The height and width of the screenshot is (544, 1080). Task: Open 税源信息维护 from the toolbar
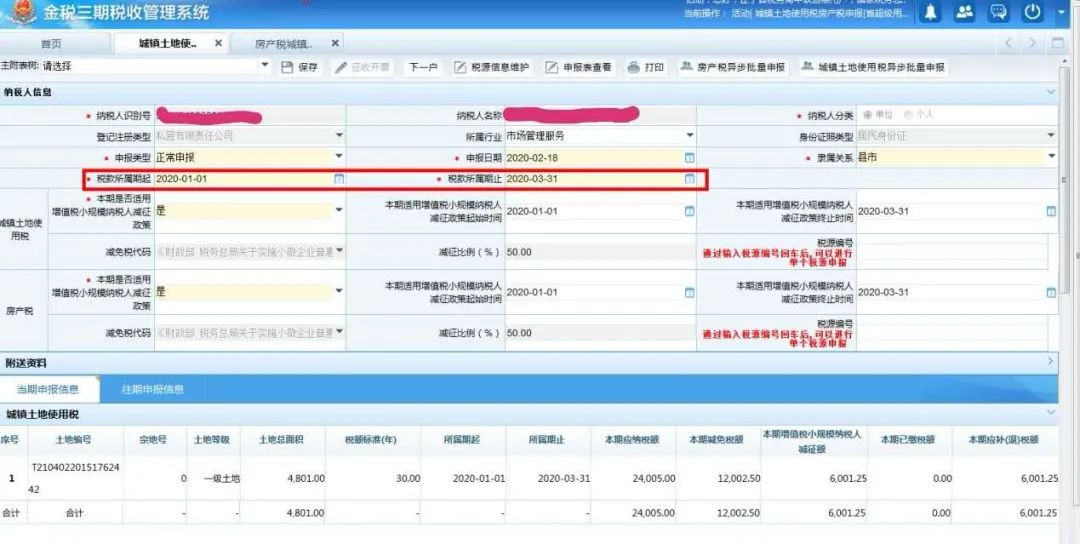click(x=492, y=67)
